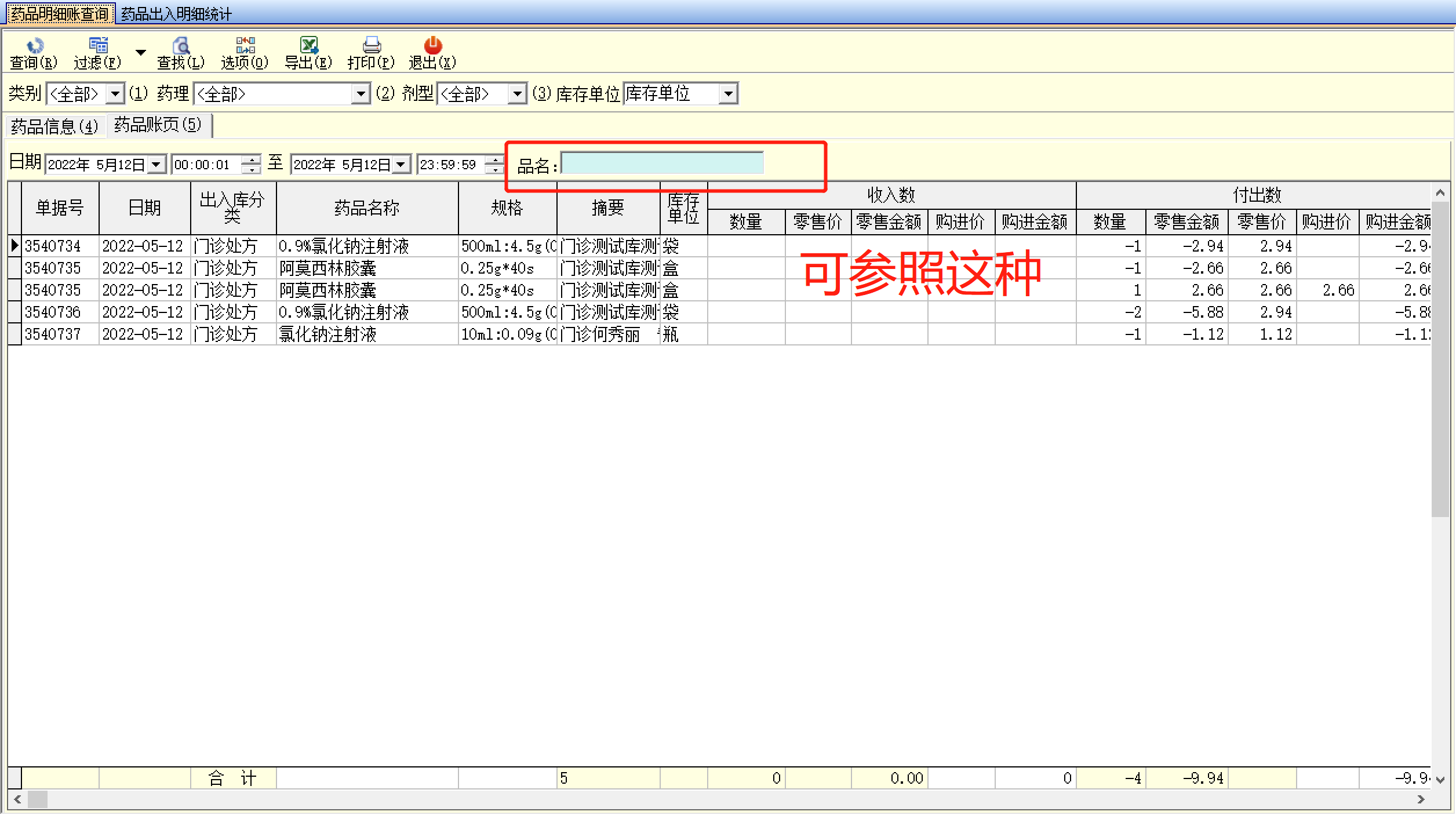
Task: Click the 导出(E) Excel export icon
Action: point(309,45)
